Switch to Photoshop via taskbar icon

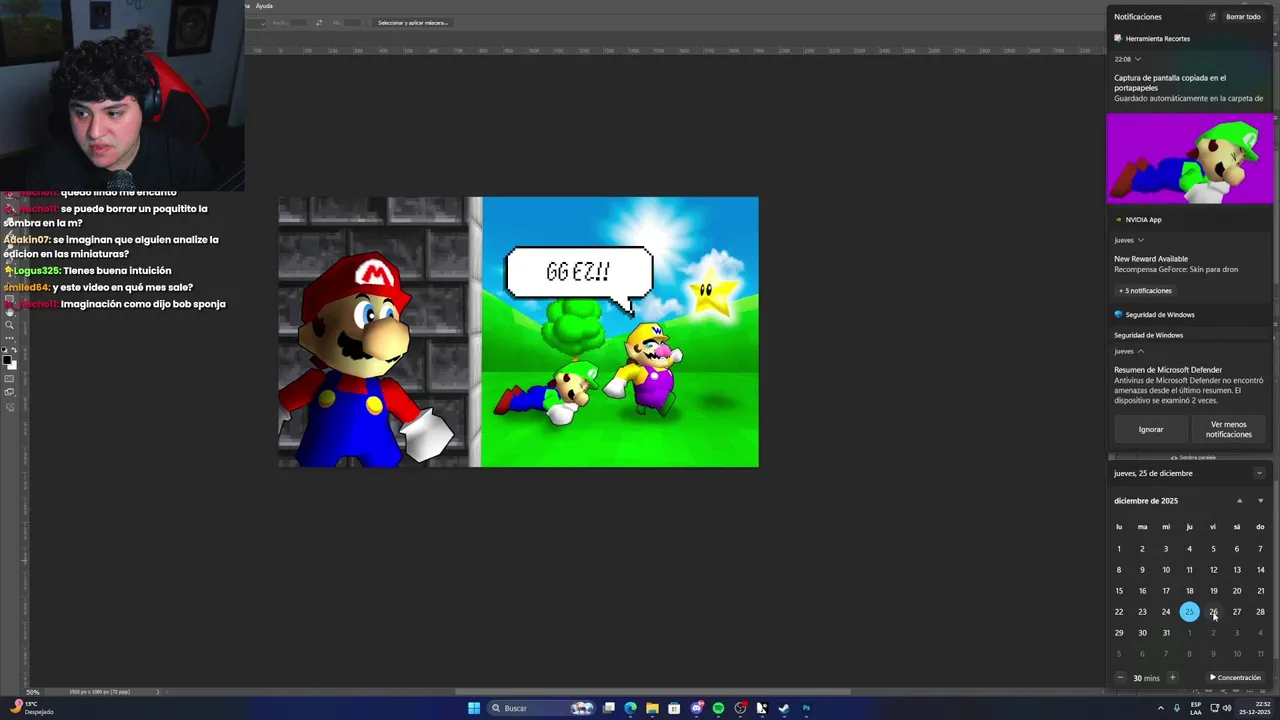pyautogui.click(x=806, y=708)
